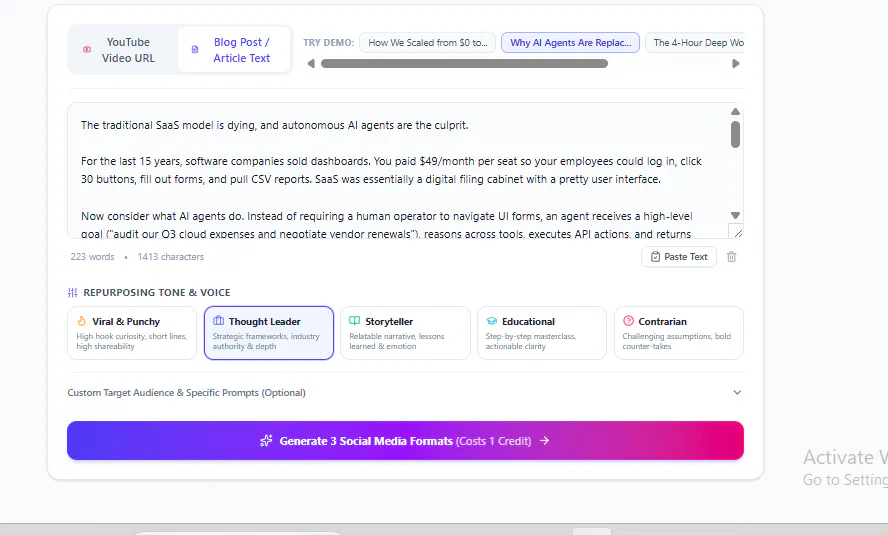The width and height of the screenshot is (888, 535).
Task: Click the "TRY DEMO:" label
Action: pos(328,42)
